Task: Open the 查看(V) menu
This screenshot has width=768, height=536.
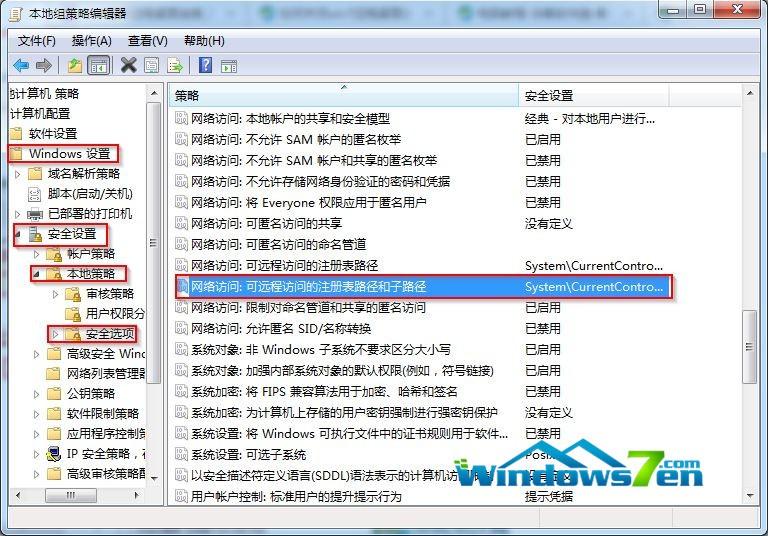Action: [147, 41]
